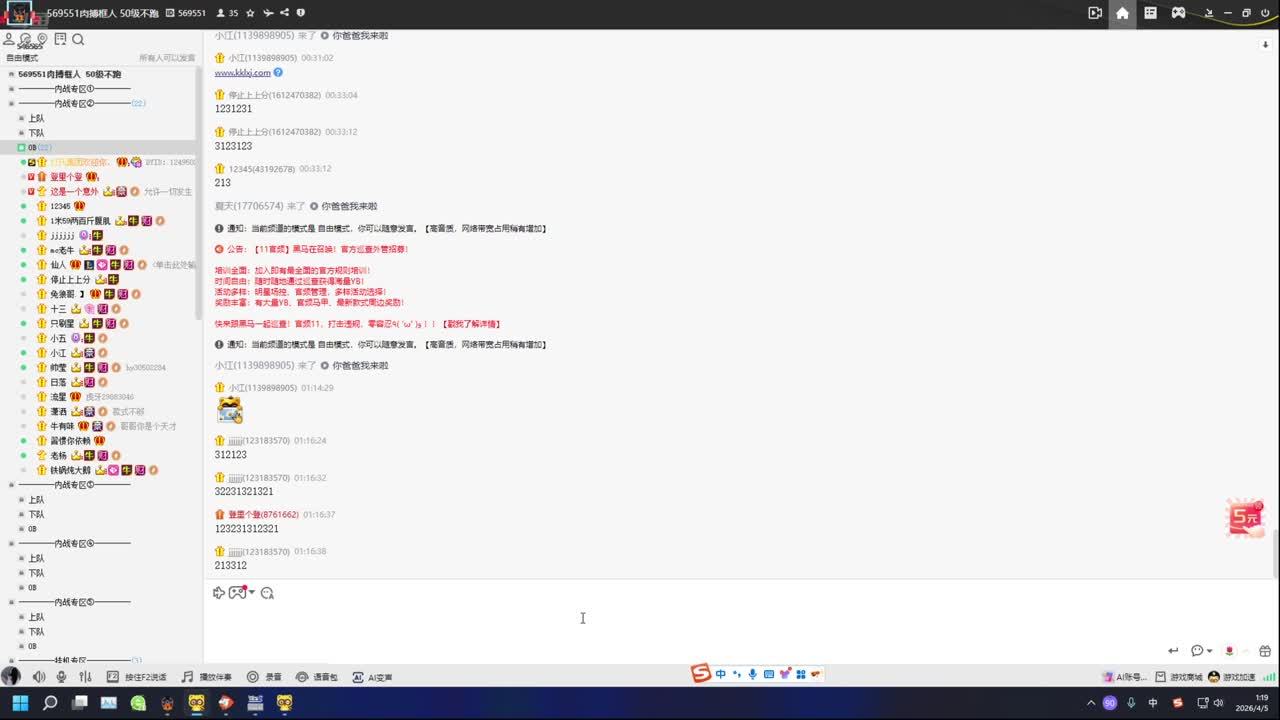Click the channel search magnifier icon

point(78,39)
